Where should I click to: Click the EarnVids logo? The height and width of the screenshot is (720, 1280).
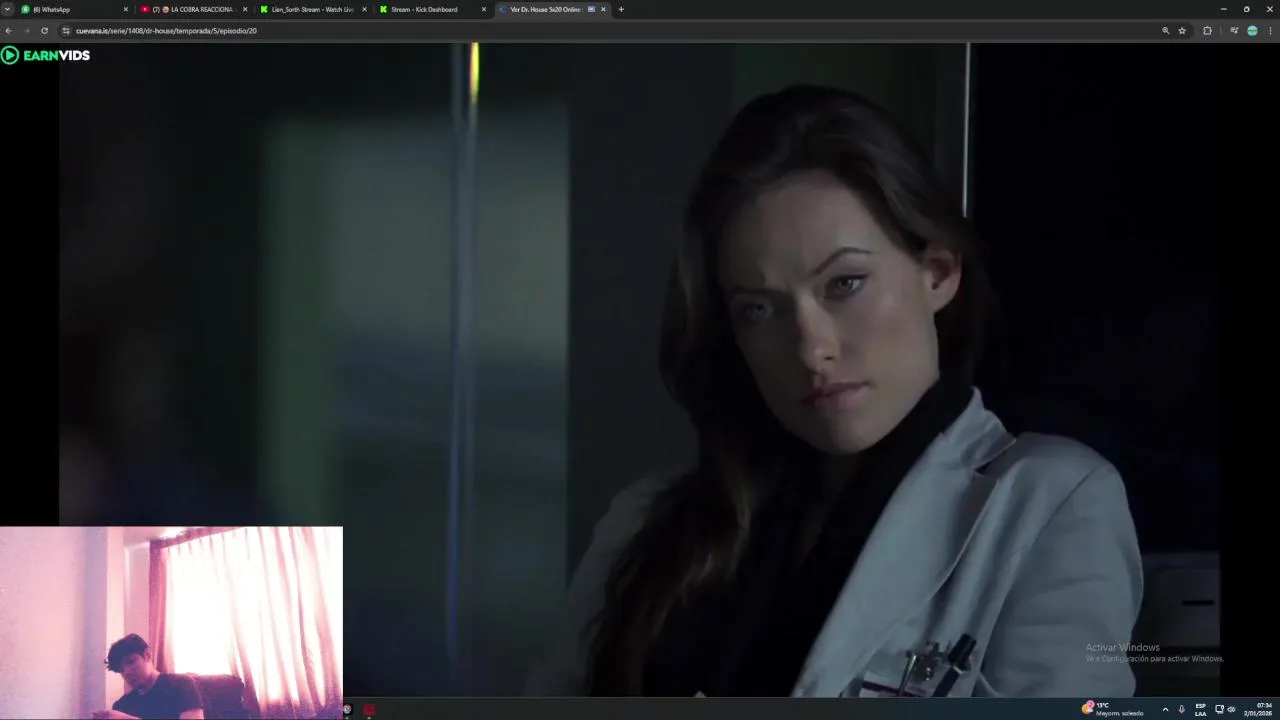(46, 55)
